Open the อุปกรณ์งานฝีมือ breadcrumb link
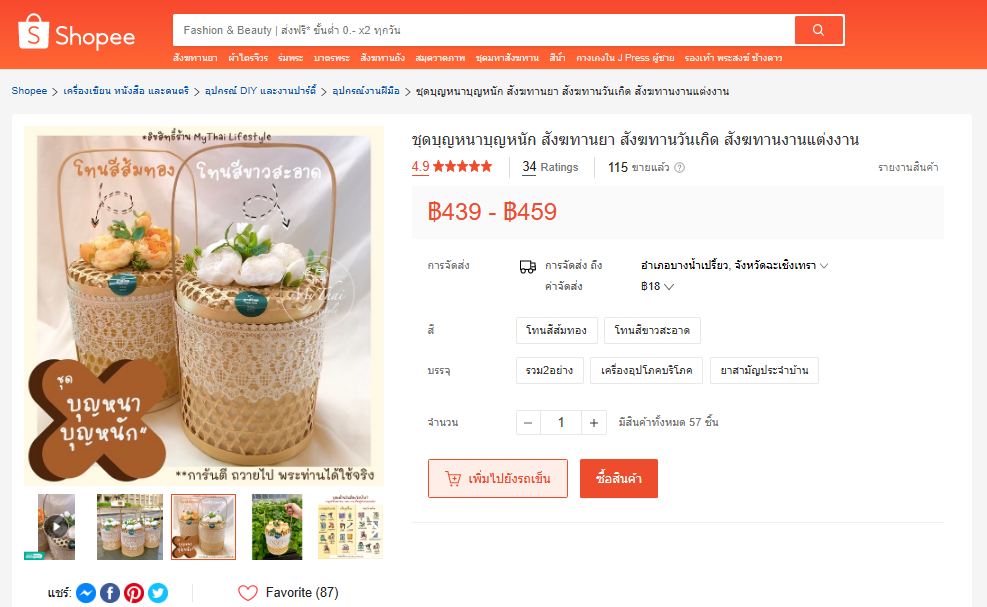The height and width of the screenshot is (607, 987). click(x=366, y=91)
